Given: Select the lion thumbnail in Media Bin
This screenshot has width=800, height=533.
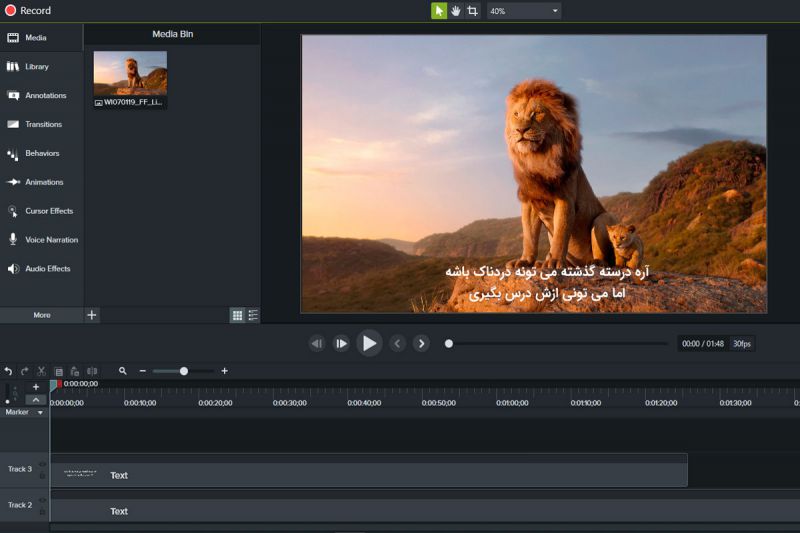Looking at the screenshot, I should click(130, 73).
